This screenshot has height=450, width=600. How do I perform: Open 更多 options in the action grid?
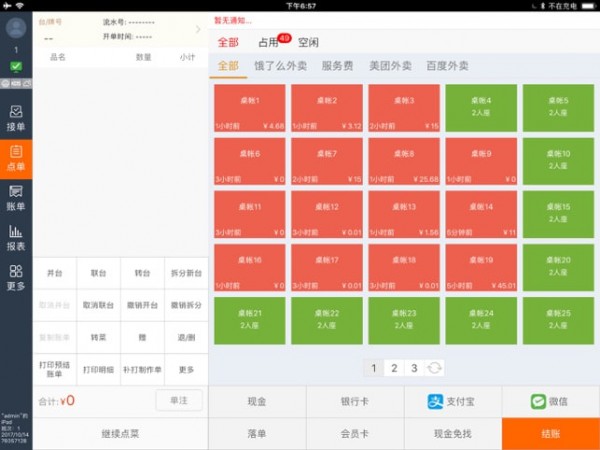coord(187,370)
